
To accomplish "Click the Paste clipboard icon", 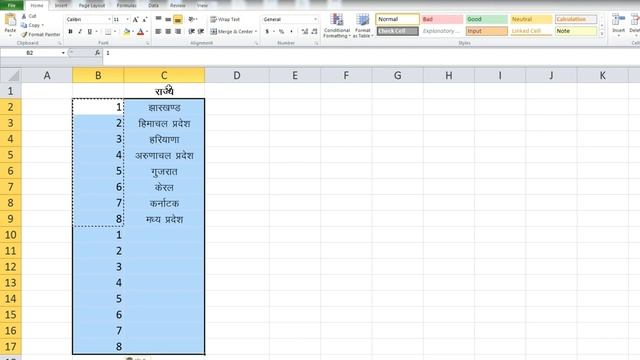I will [10, 20].
